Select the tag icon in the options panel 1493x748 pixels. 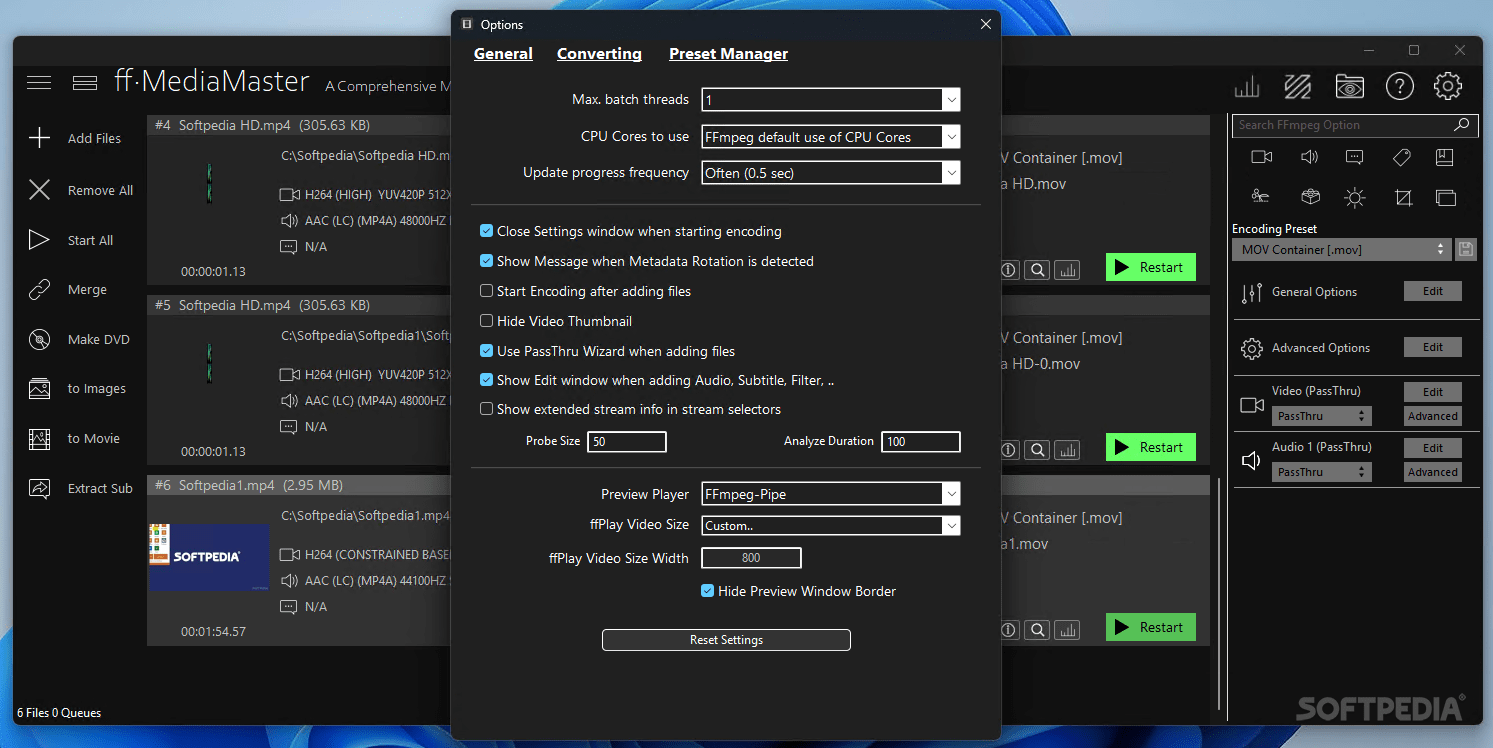(1401, 157)
